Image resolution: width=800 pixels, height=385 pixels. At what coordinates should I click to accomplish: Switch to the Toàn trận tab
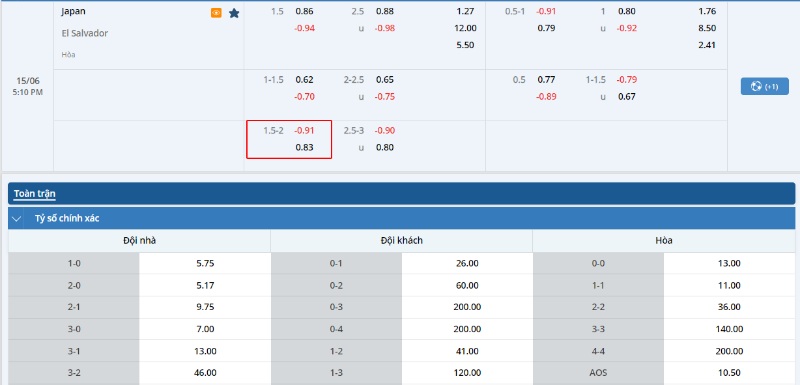point(34,194)
